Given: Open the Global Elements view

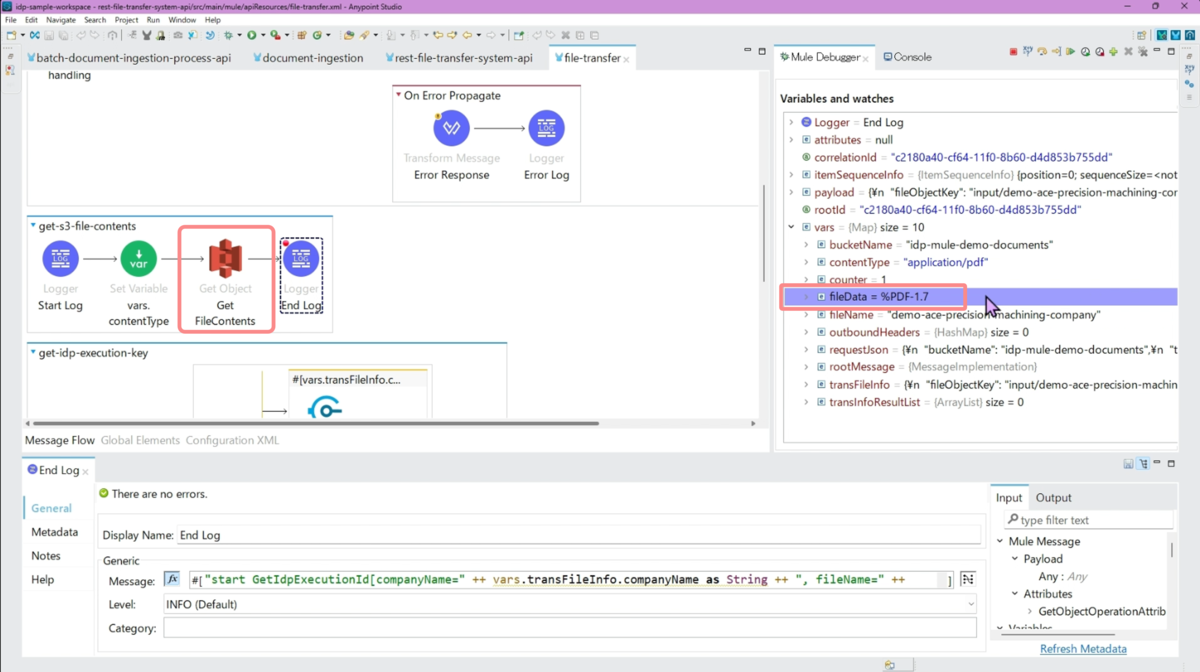Looking at the screenshot, I should 140,440.
